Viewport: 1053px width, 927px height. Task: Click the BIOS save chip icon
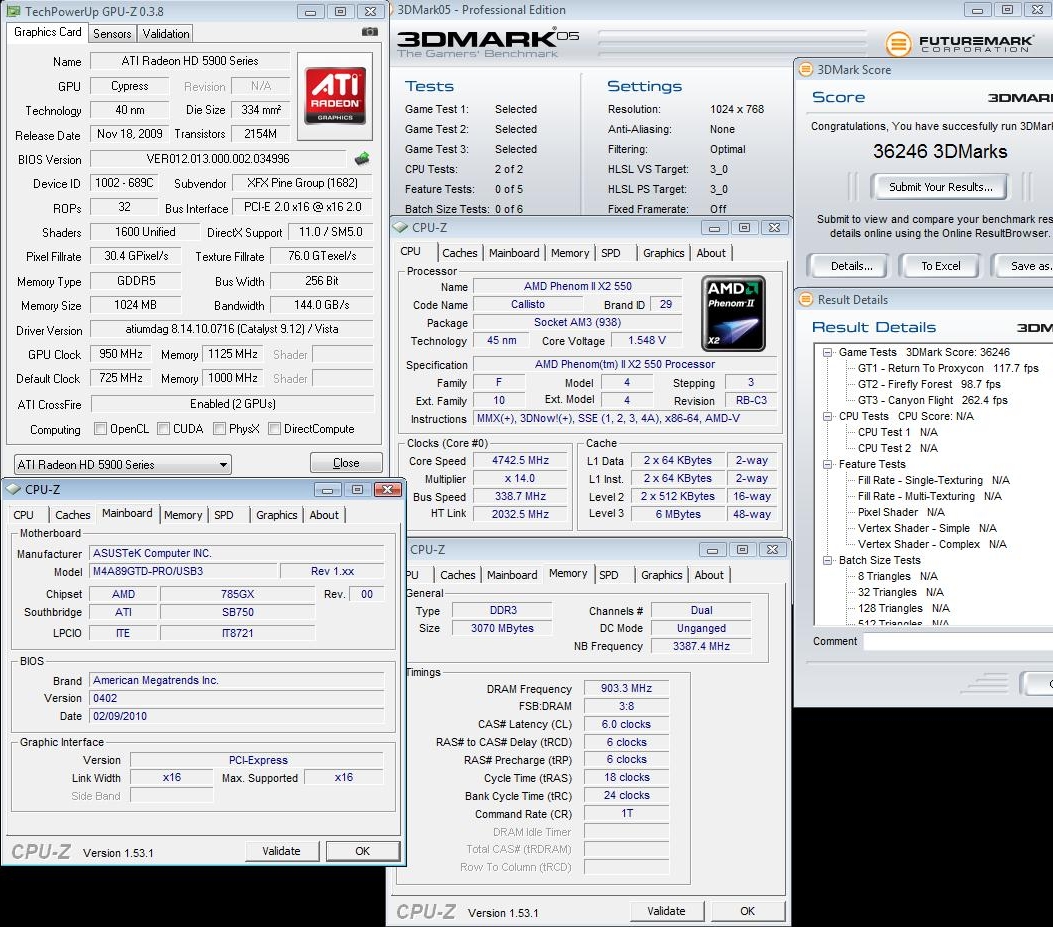(361, 158)
